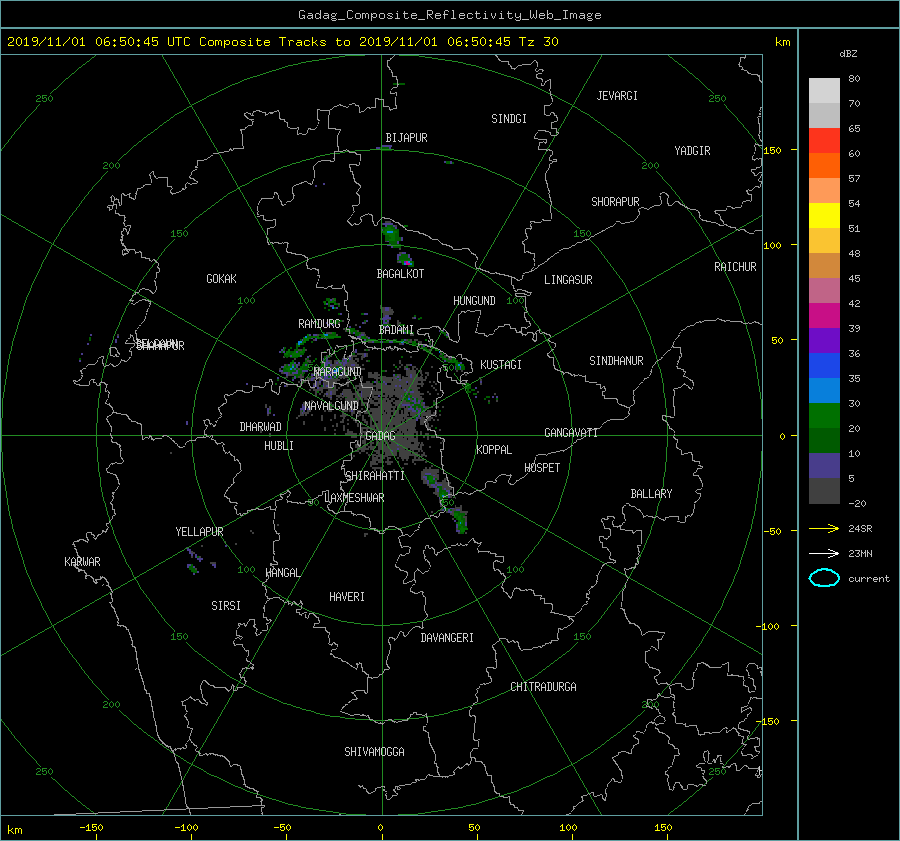
Task: Click the green radar echo north of BAGALKOT
Action: pyautogui.click(x=391, y=234)
